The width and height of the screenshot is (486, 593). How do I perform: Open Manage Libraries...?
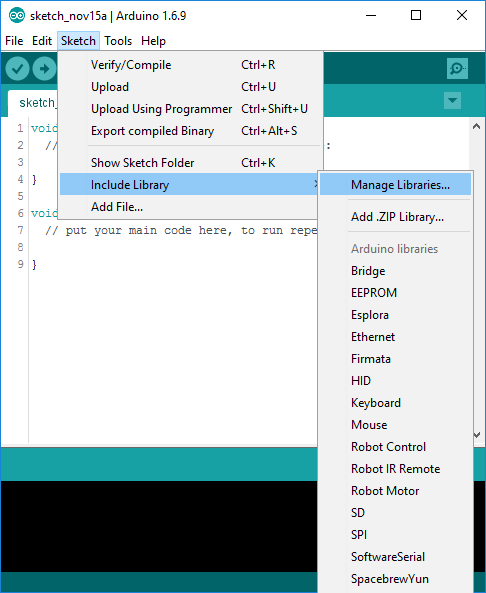[x=395, y=185]
